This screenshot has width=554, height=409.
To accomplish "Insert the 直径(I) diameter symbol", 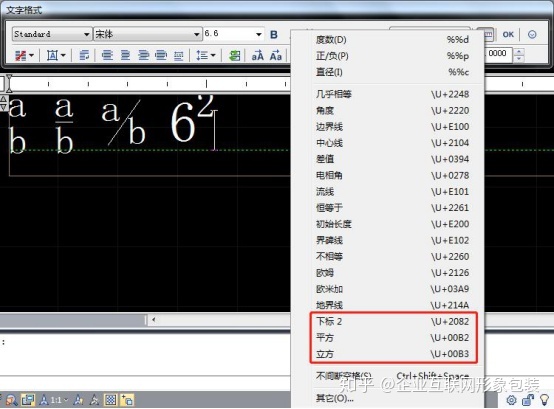I will [x=392, y=72].
